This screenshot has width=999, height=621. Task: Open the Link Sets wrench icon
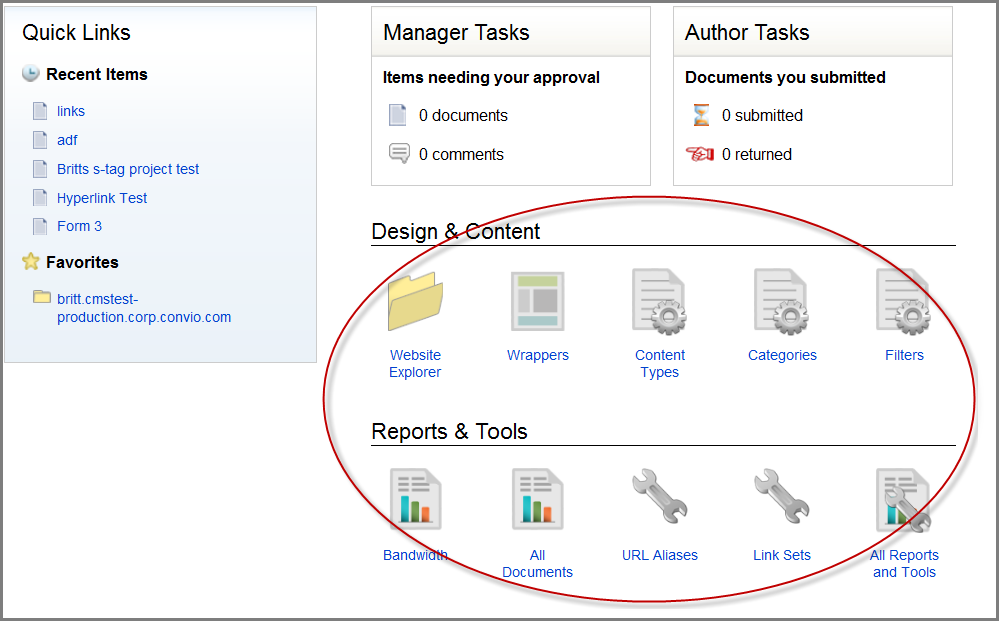click(782, 496)
